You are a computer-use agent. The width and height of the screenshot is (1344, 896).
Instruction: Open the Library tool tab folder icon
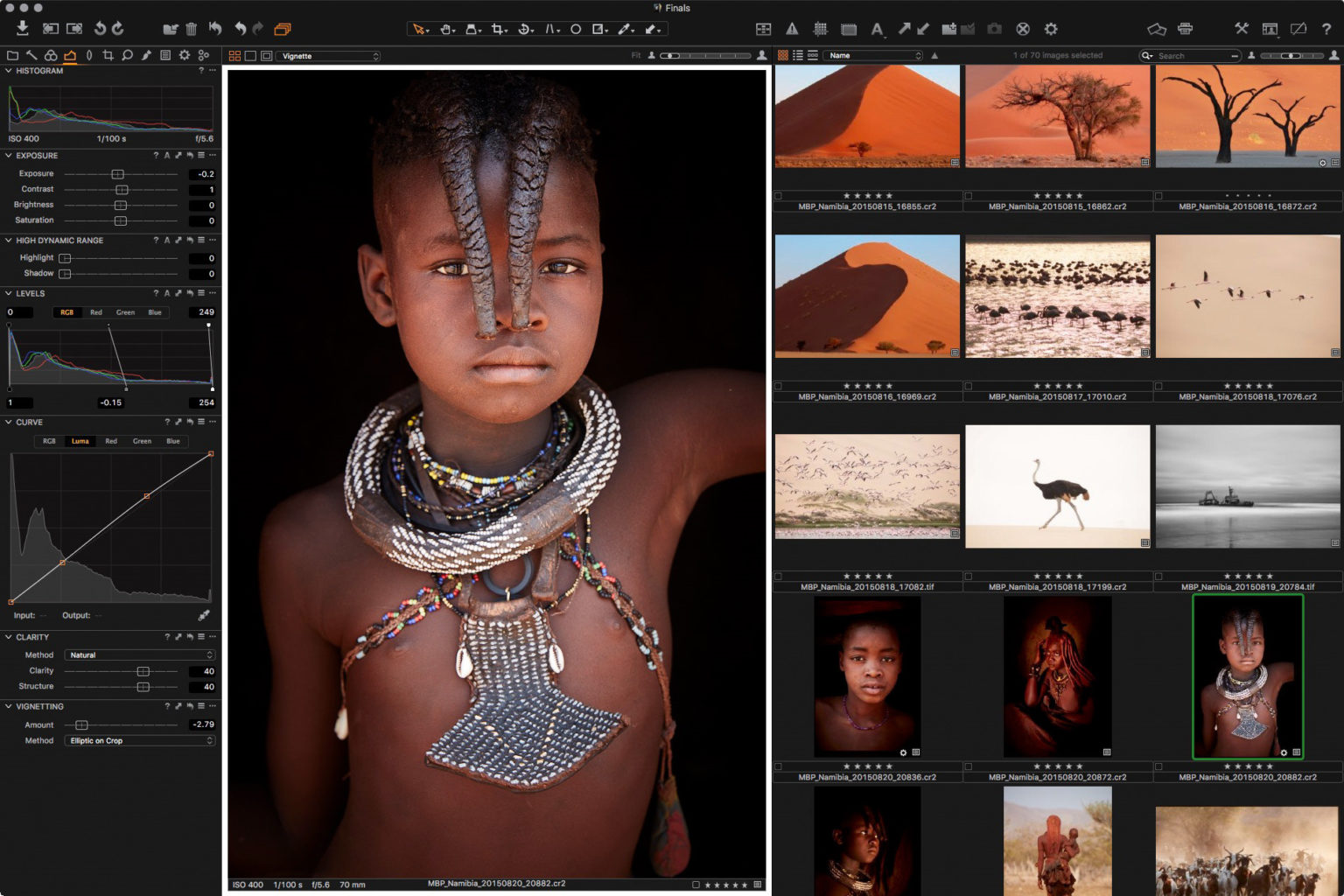click(x=13, y=54)
